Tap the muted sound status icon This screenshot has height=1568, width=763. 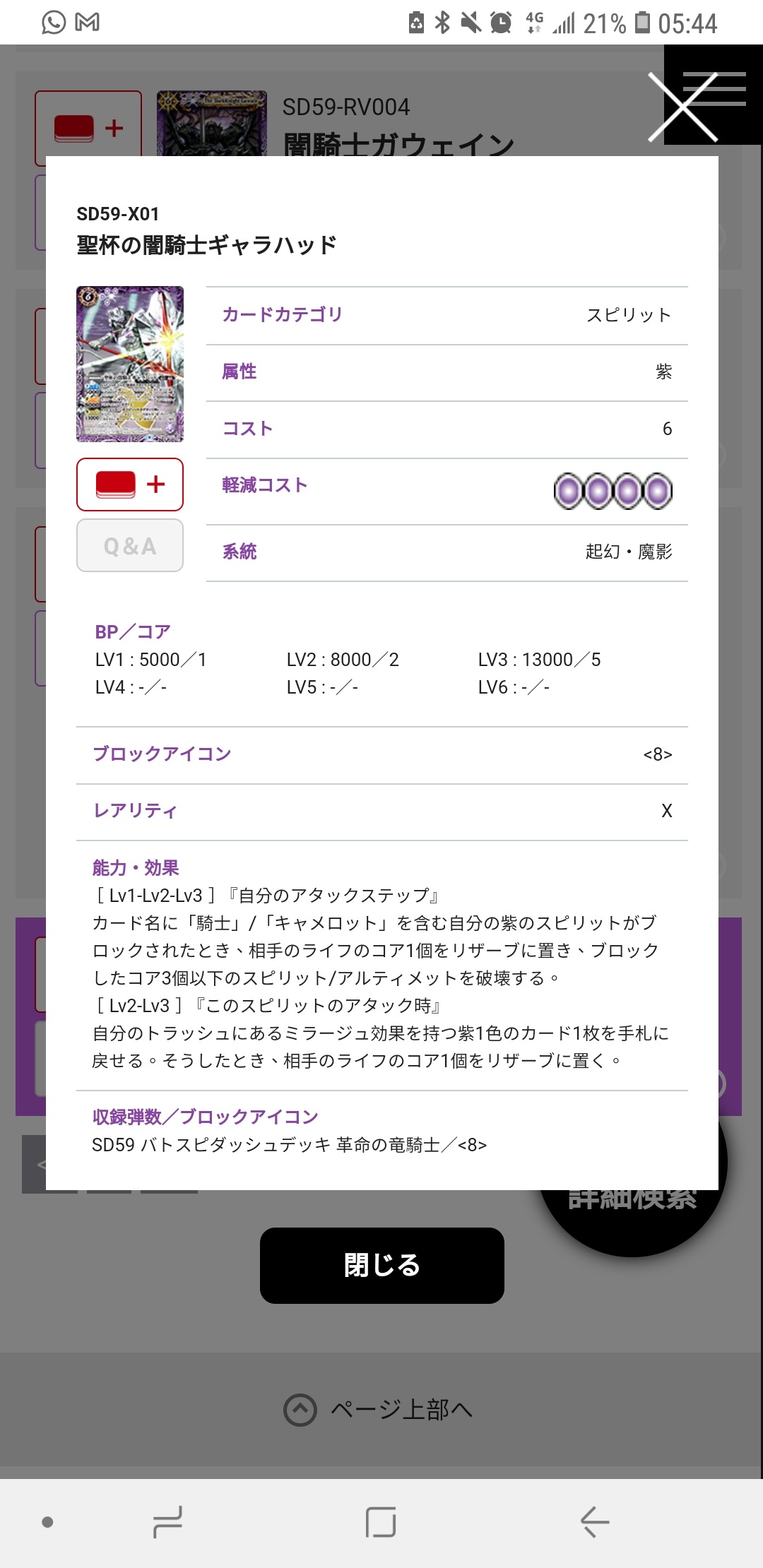click(x=471, y=23)
